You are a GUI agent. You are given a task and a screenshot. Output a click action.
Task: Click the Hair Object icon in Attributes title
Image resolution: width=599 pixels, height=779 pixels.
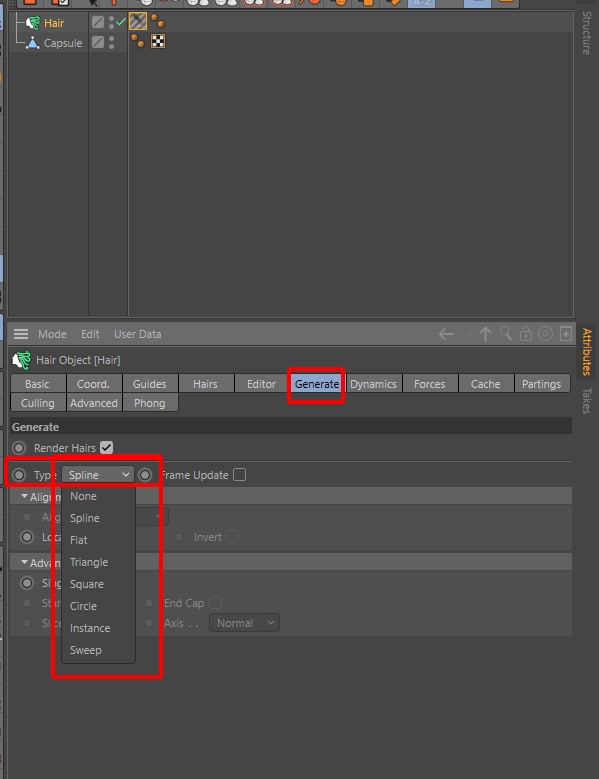pos(21,360)
